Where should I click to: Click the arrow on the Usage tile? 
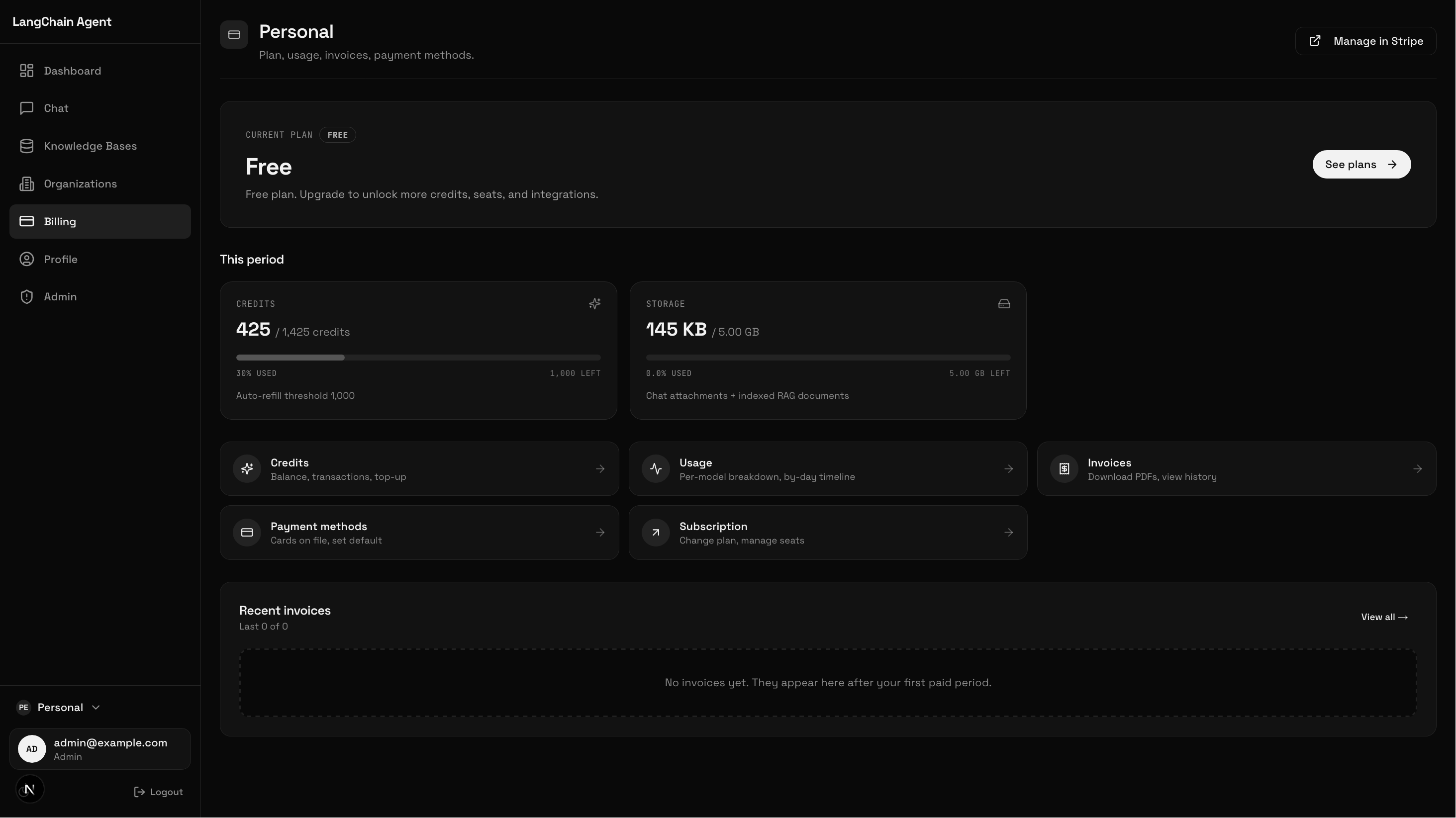pos(1009,469)
